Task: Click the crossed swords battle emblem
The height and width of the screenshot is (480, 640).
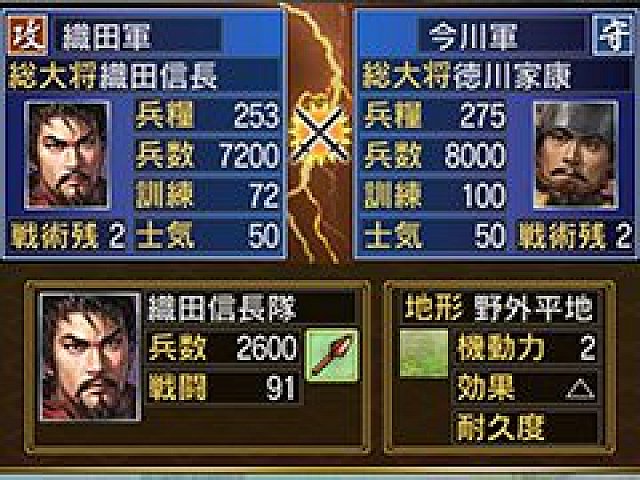Action: point(321,133)
